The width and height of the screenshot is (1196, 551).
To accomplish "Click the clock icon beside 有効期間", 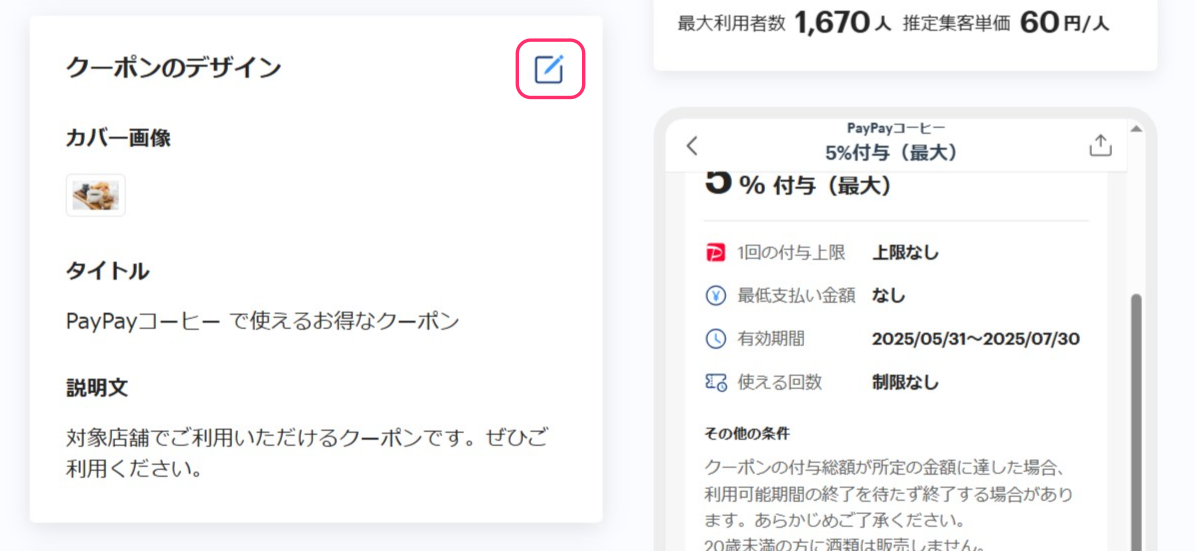I will coord(715,340).
